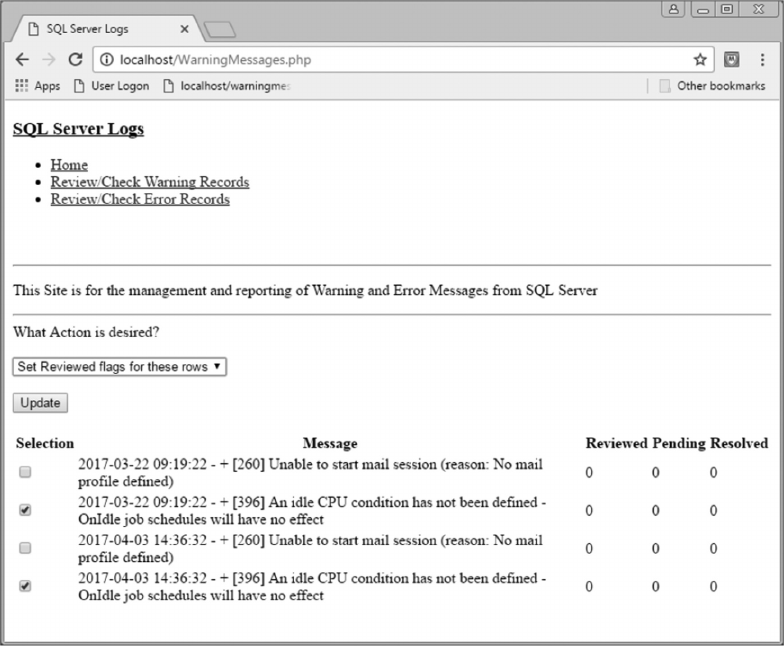Click the 'What Action is desired?' text
This screenshot has height=646, width=784.
click(86, 332)
